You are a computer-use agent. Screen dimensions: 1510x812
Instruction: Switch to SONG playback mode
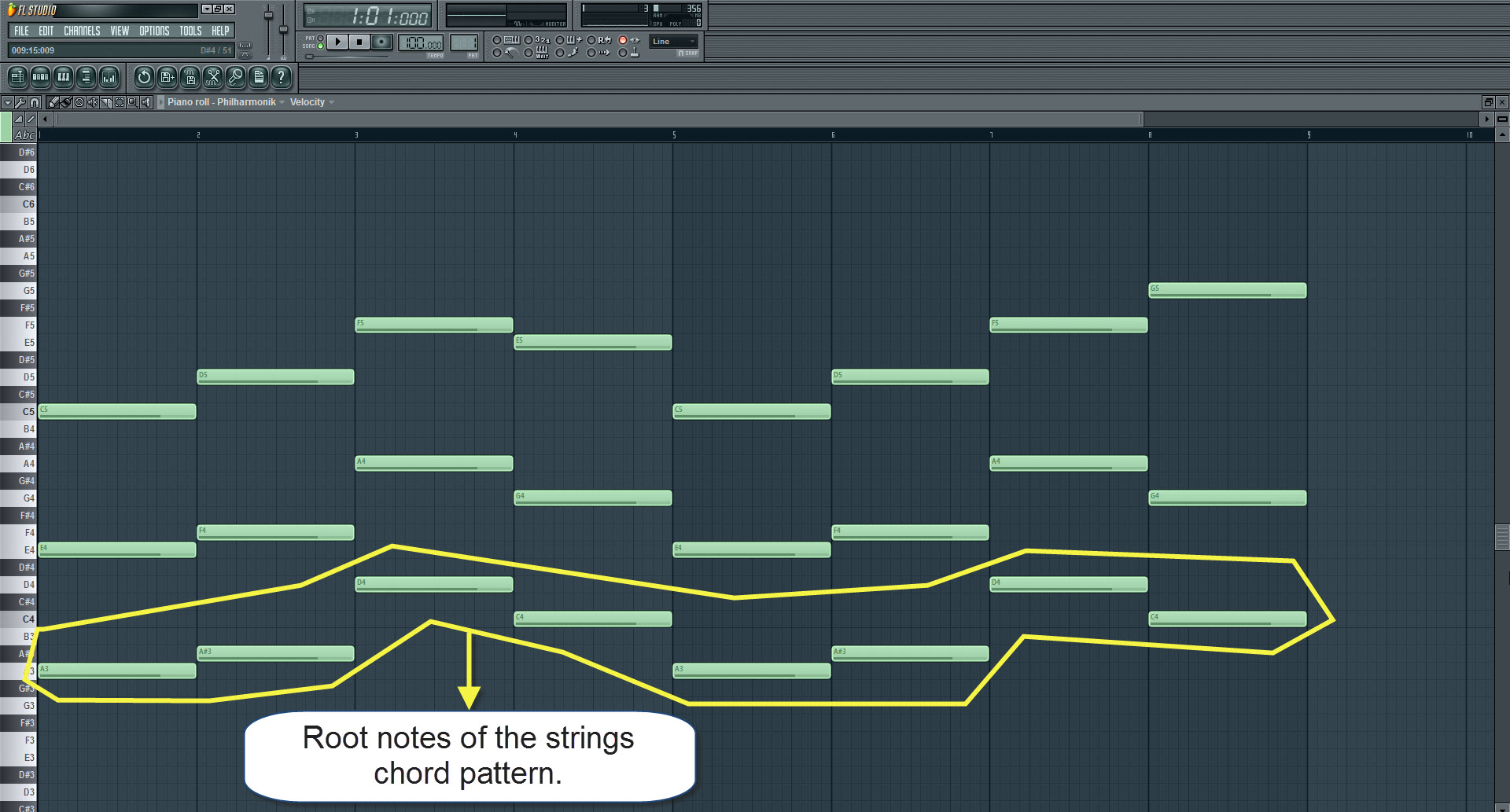pyautogui.click(x=320, y=46)
